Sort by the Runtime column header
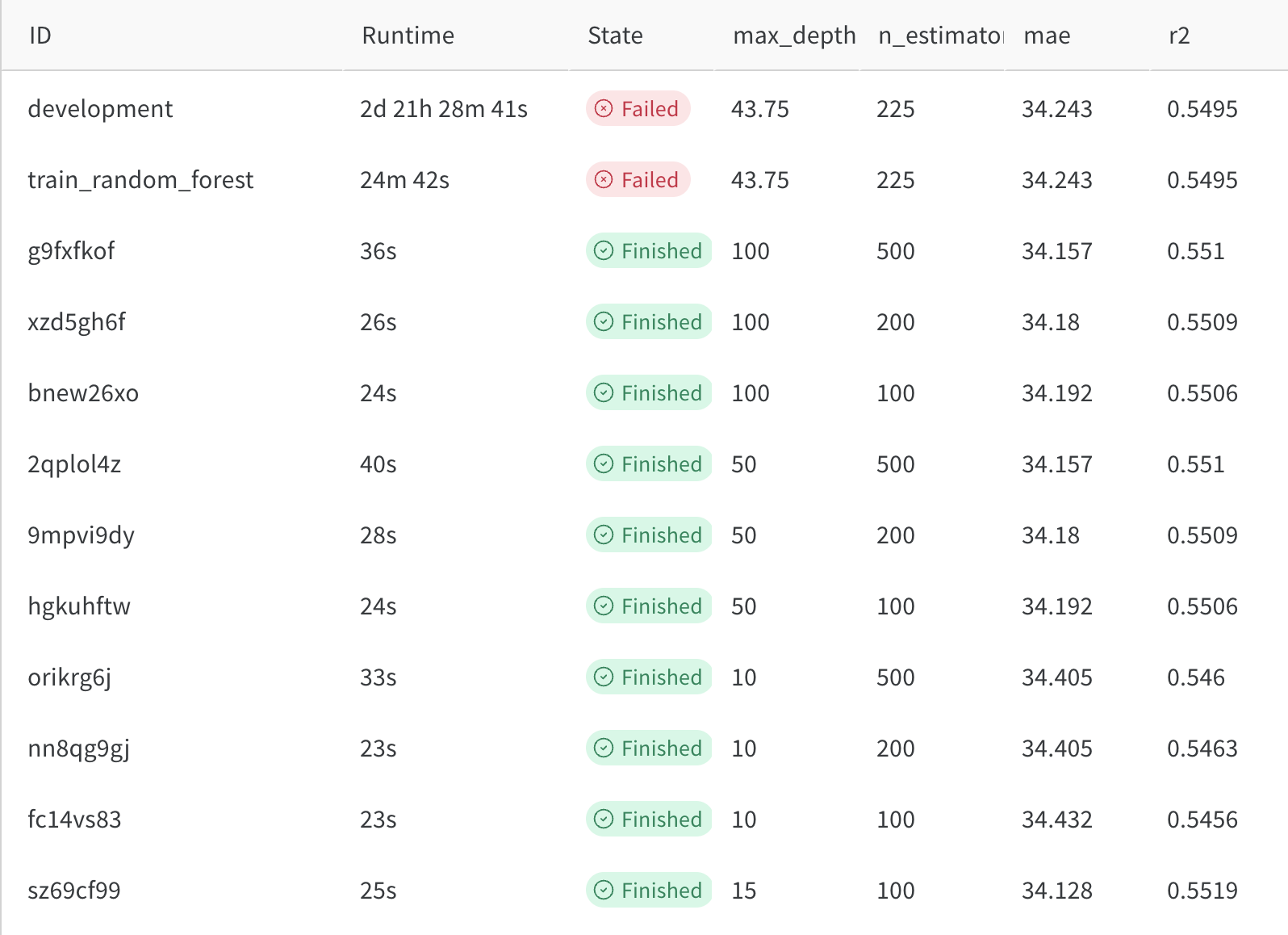1288x935 pixels. [x=408, y=36]
